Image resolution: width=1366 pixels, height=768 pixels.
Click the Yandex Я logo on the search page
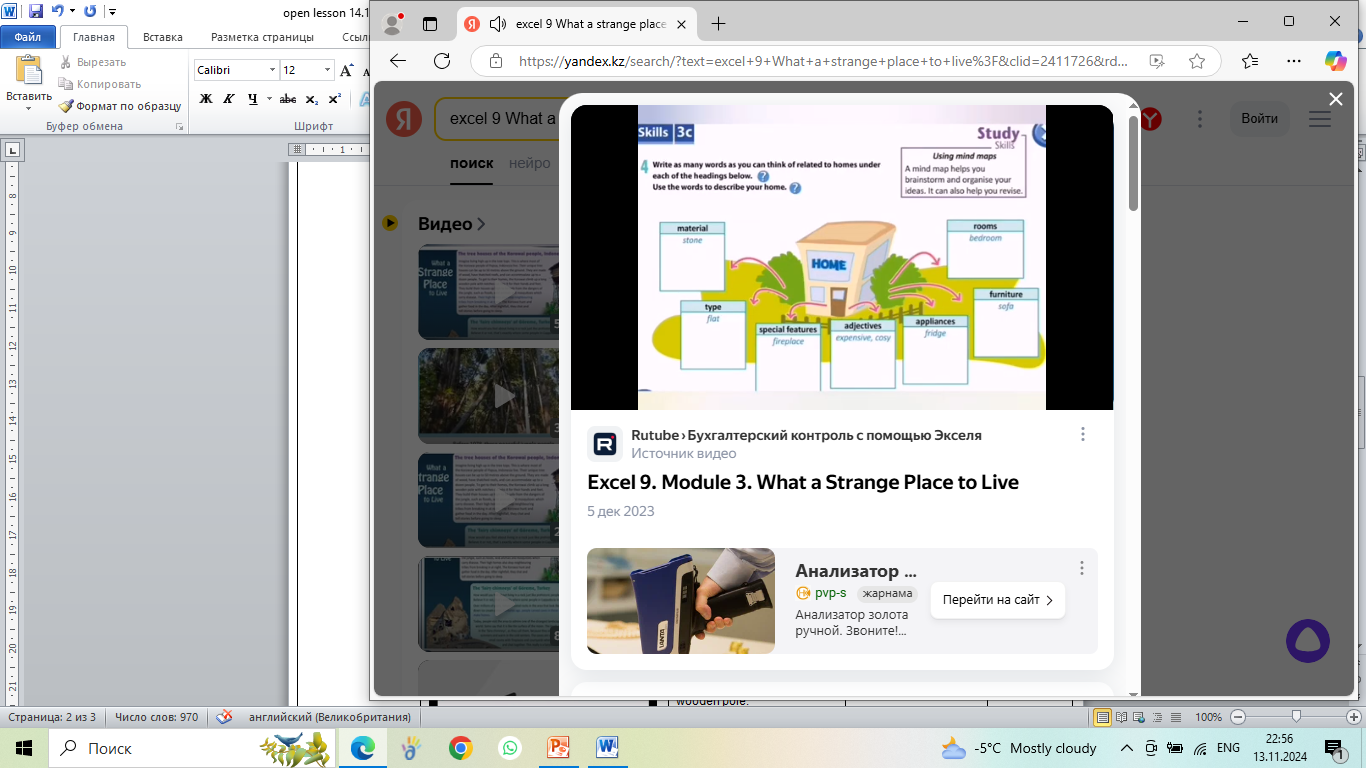tap(404, 119)
